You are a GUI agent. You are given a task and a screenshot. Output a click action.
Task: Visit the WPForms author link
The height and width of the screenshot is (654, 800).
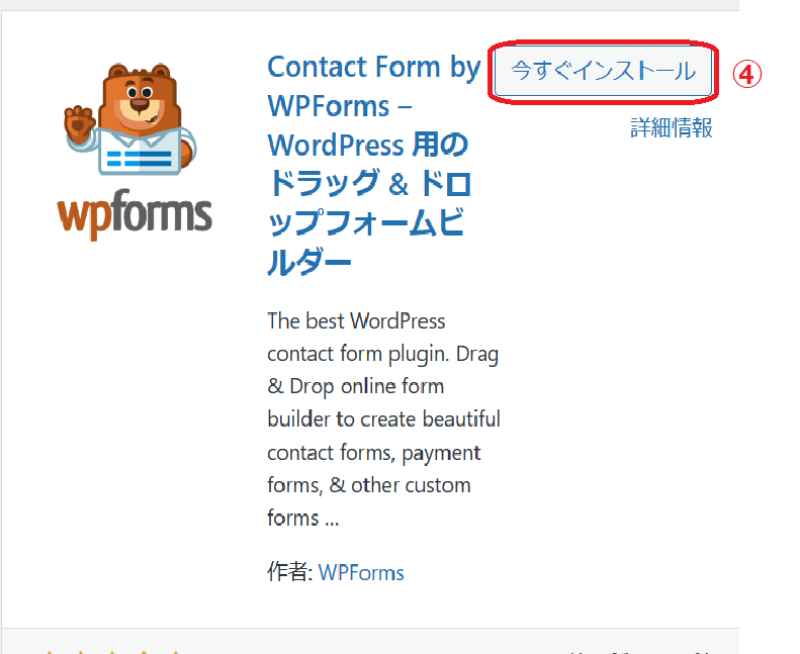point(361,572)
